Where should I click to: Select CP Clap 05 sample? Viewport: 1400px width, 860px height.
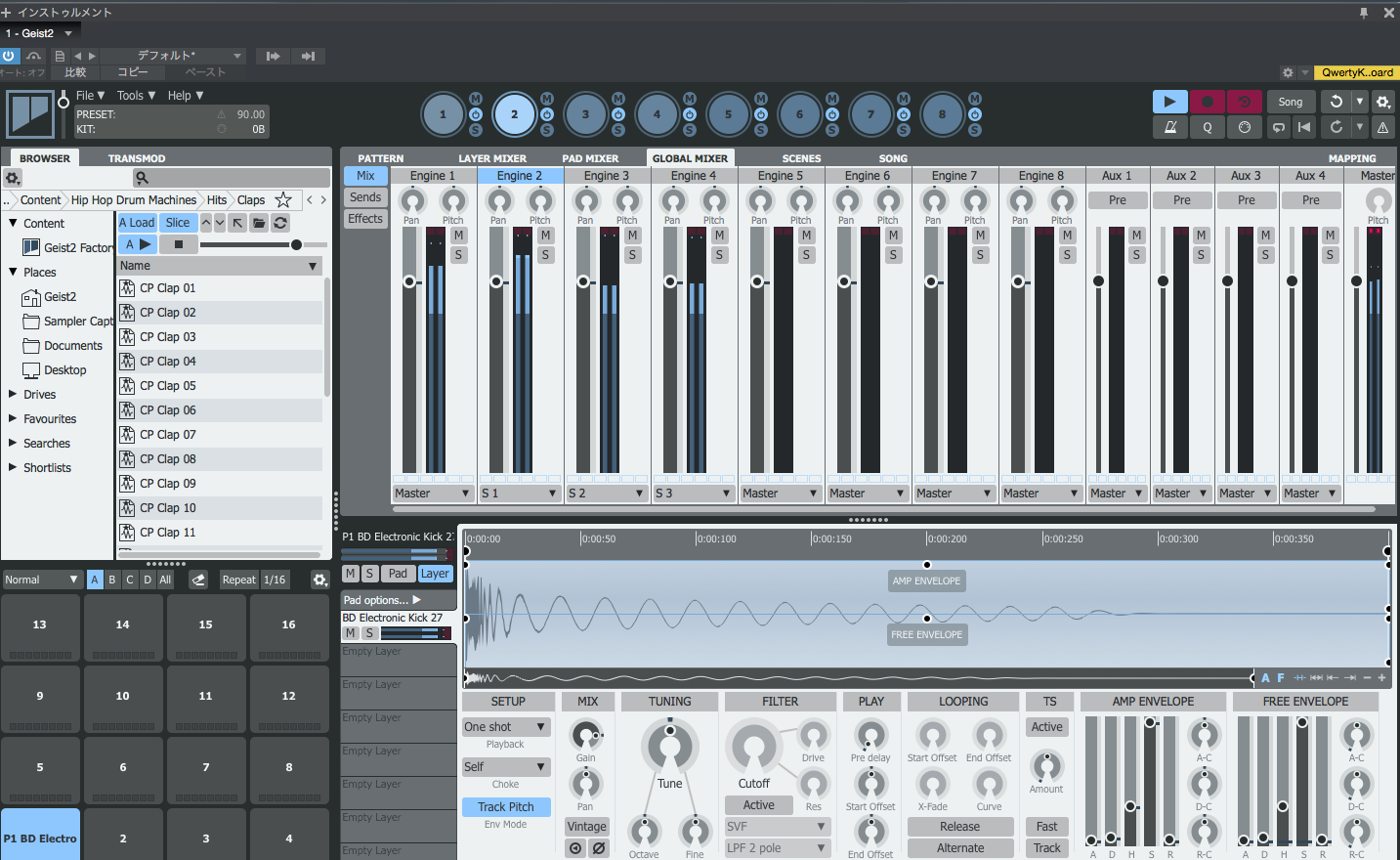pos(221,386)
